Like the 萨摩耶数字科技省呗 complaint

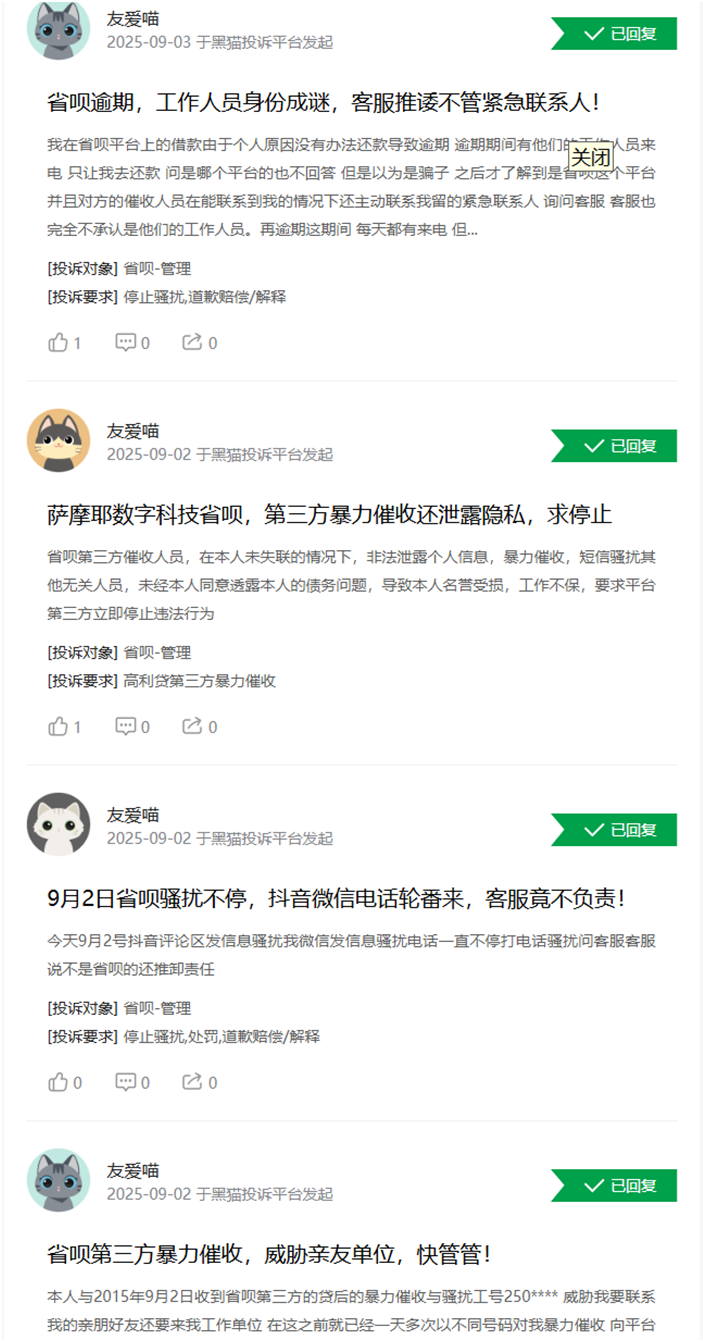(65, 727)
